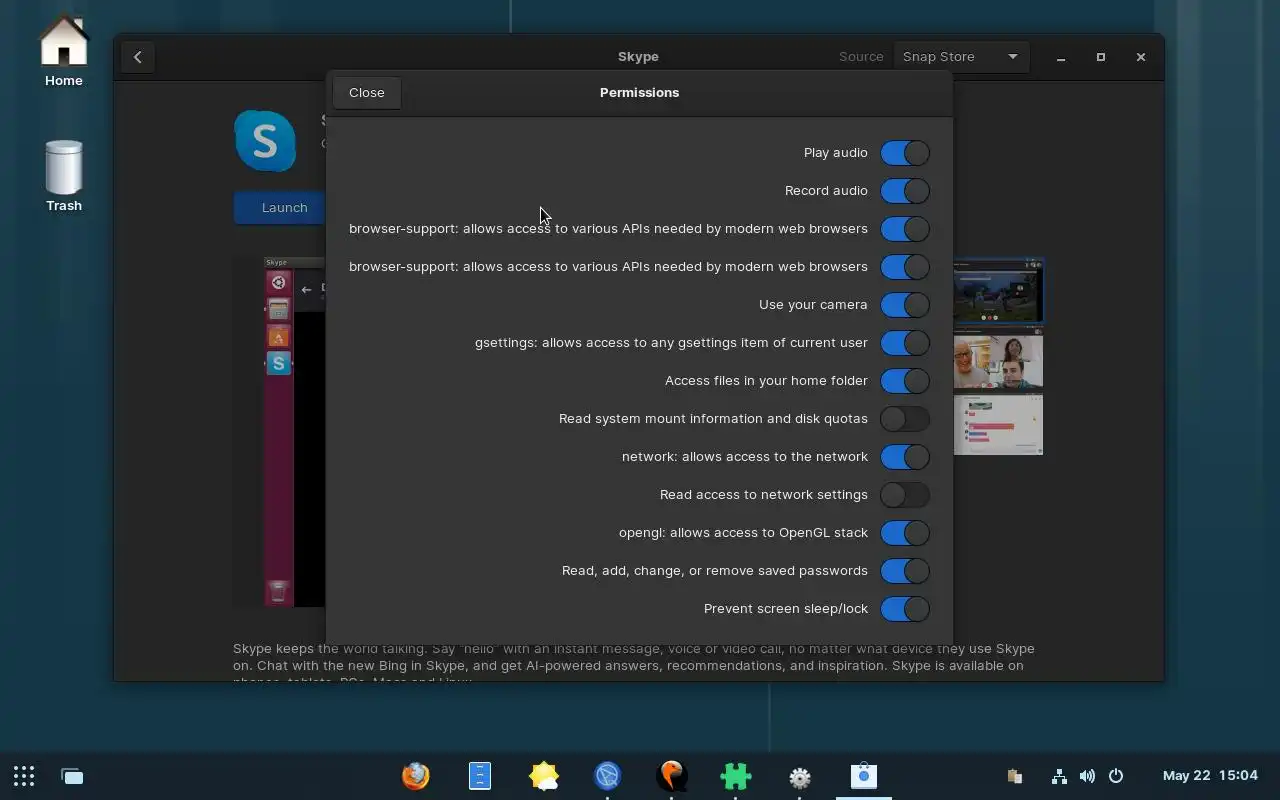Turn off home folder file access
Screen dimensions: 1280x800
905,381
